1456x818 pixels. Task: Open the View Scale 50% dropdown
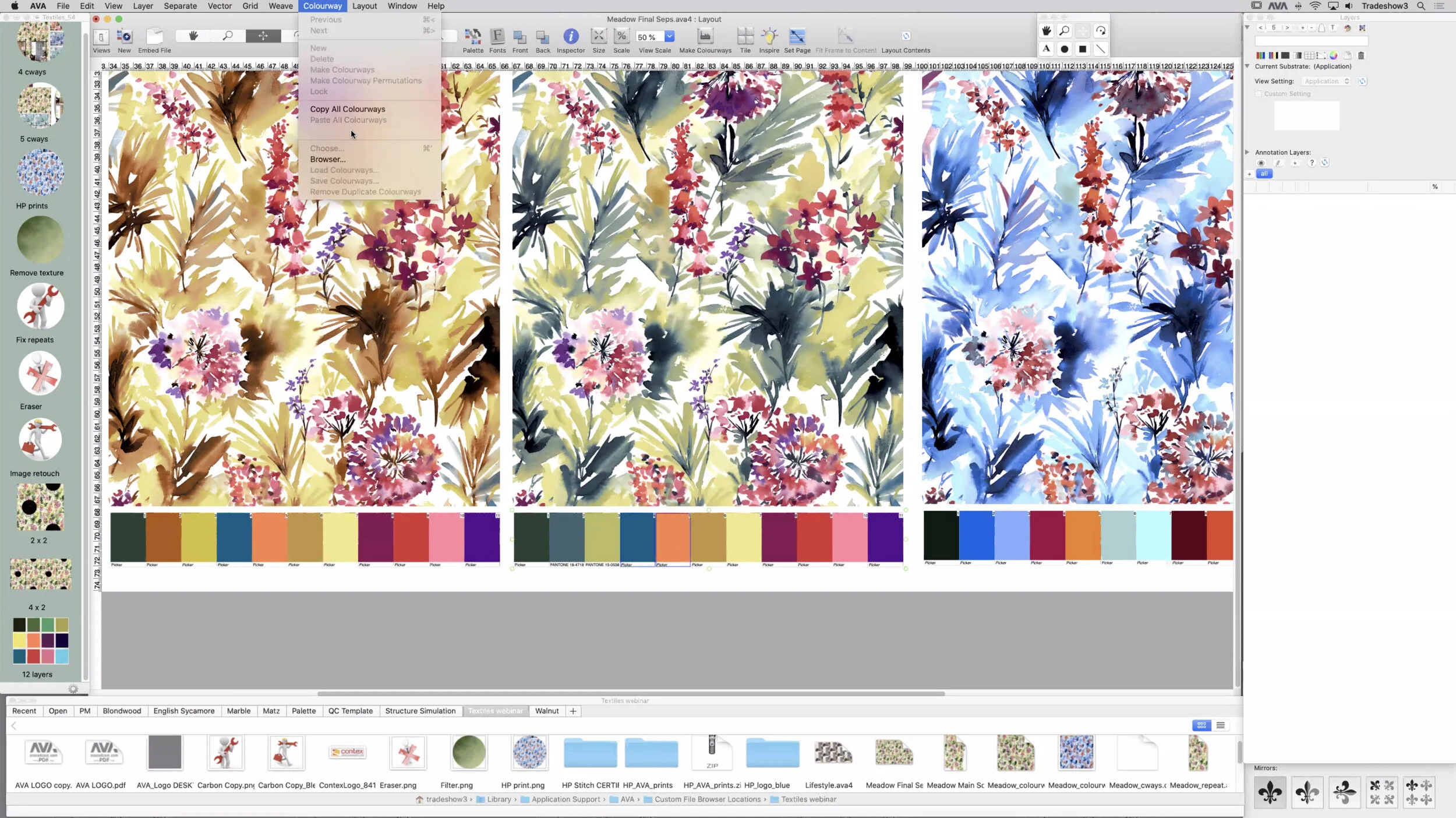669,37
